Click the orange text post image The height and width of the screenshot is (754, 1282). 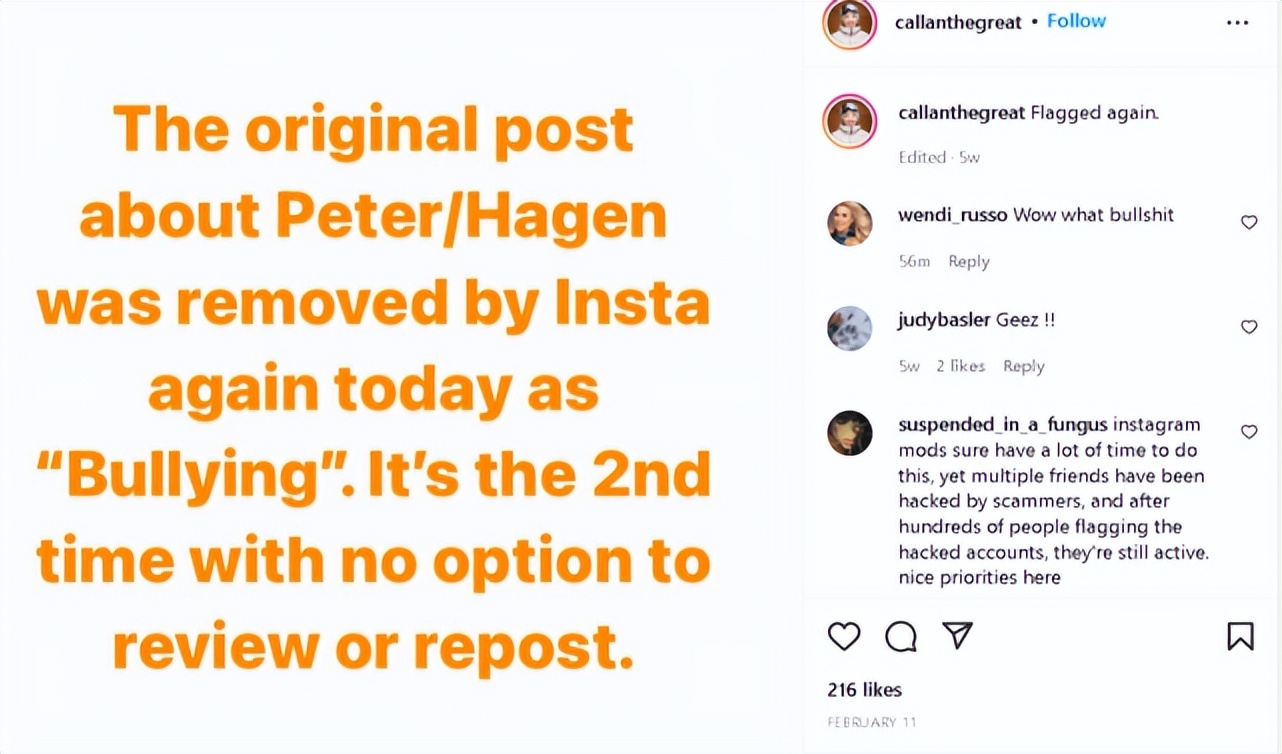pyautogui.click(x=374, y=385)
